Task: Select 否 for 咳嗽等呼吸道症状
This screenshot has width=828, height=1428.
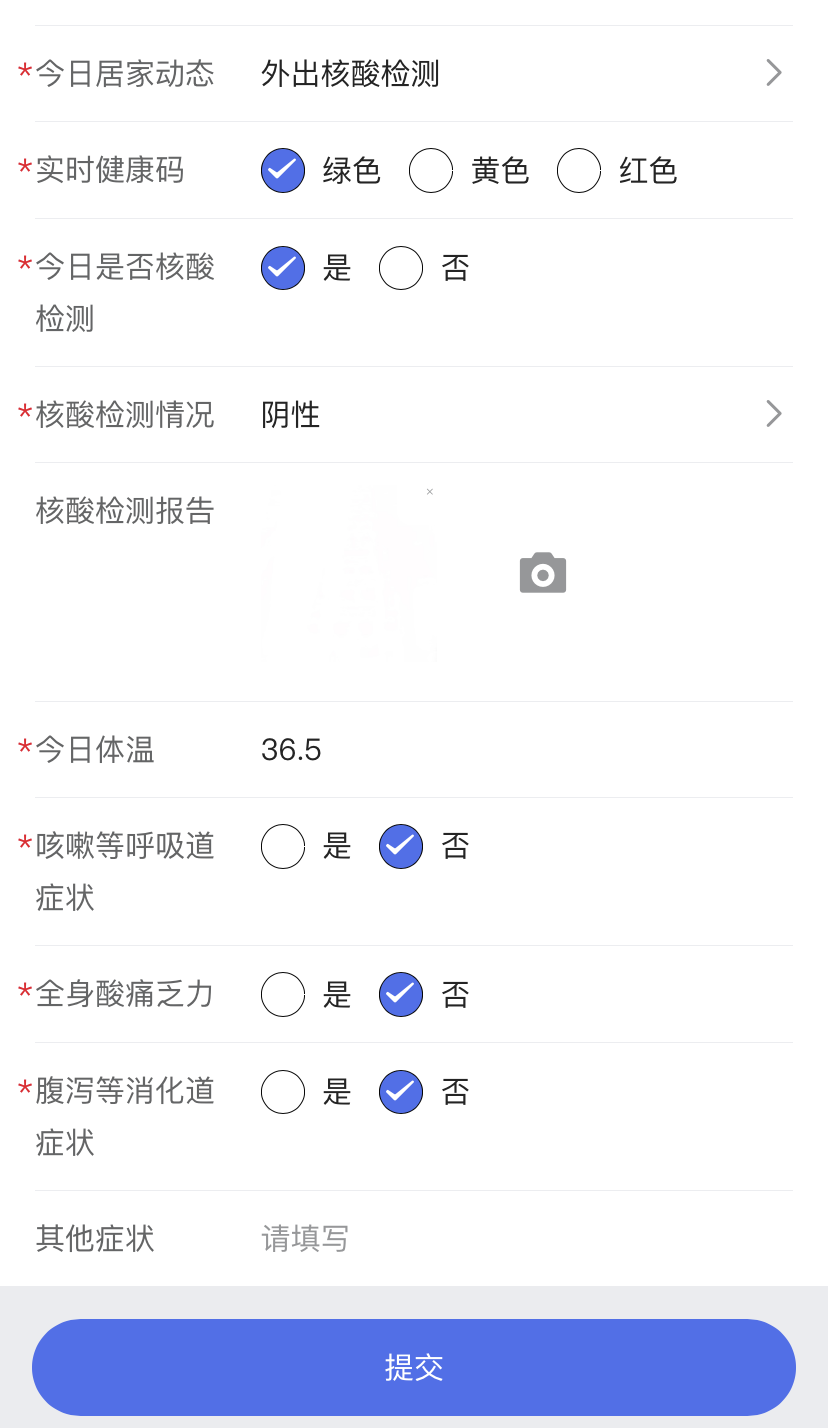Action: point(401,846)
